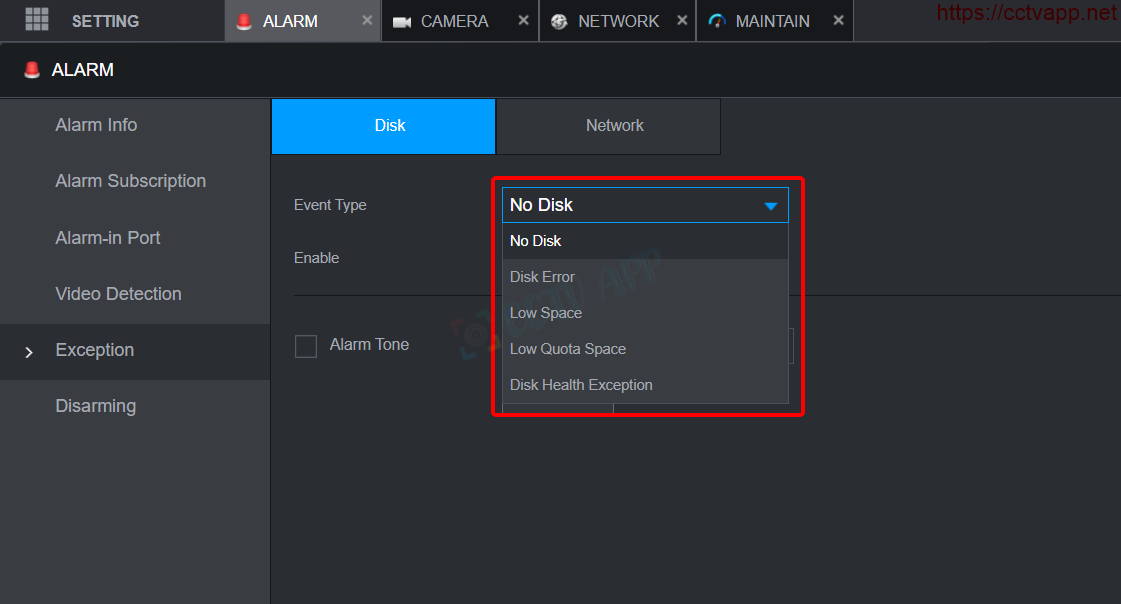1121x604 pixels.
Task: Go to Video Detection settings
Action: pyautogui.click(x=118, y=294)
